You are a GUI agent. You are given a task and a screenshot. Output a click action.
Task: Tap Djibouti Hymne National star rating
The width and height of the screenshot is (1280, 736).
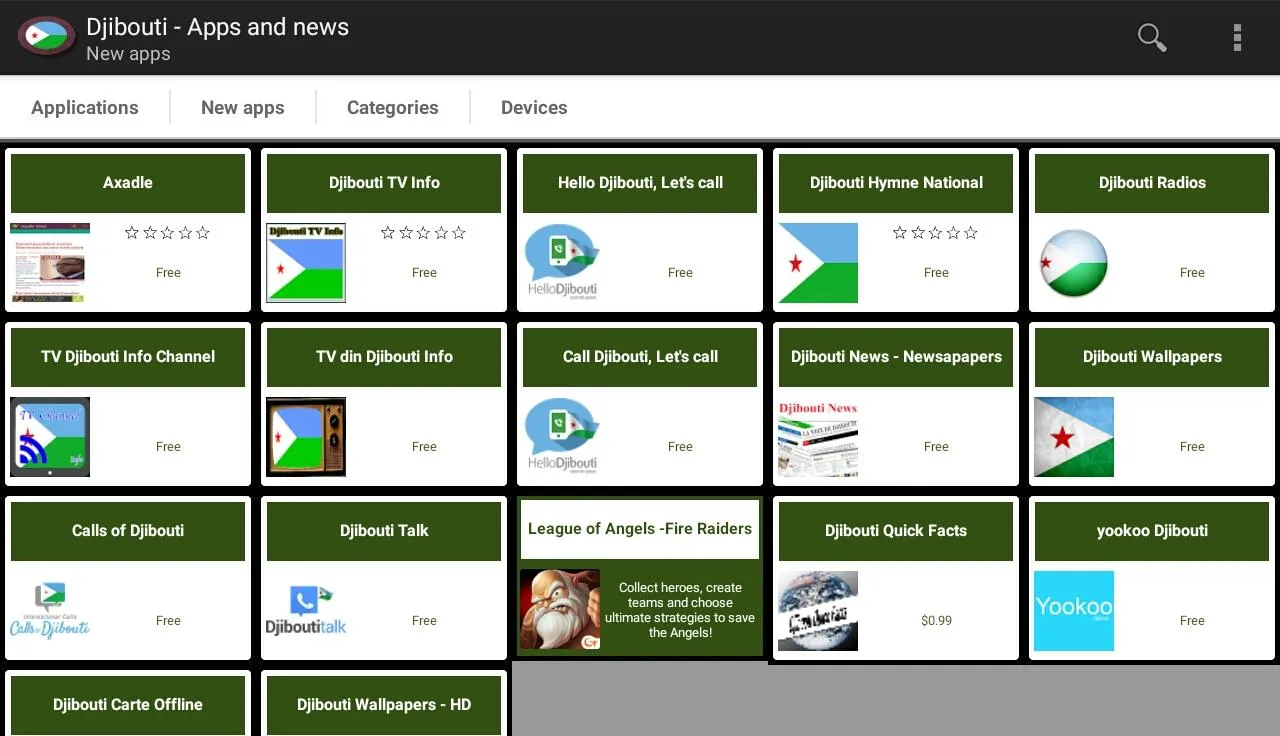936,233
